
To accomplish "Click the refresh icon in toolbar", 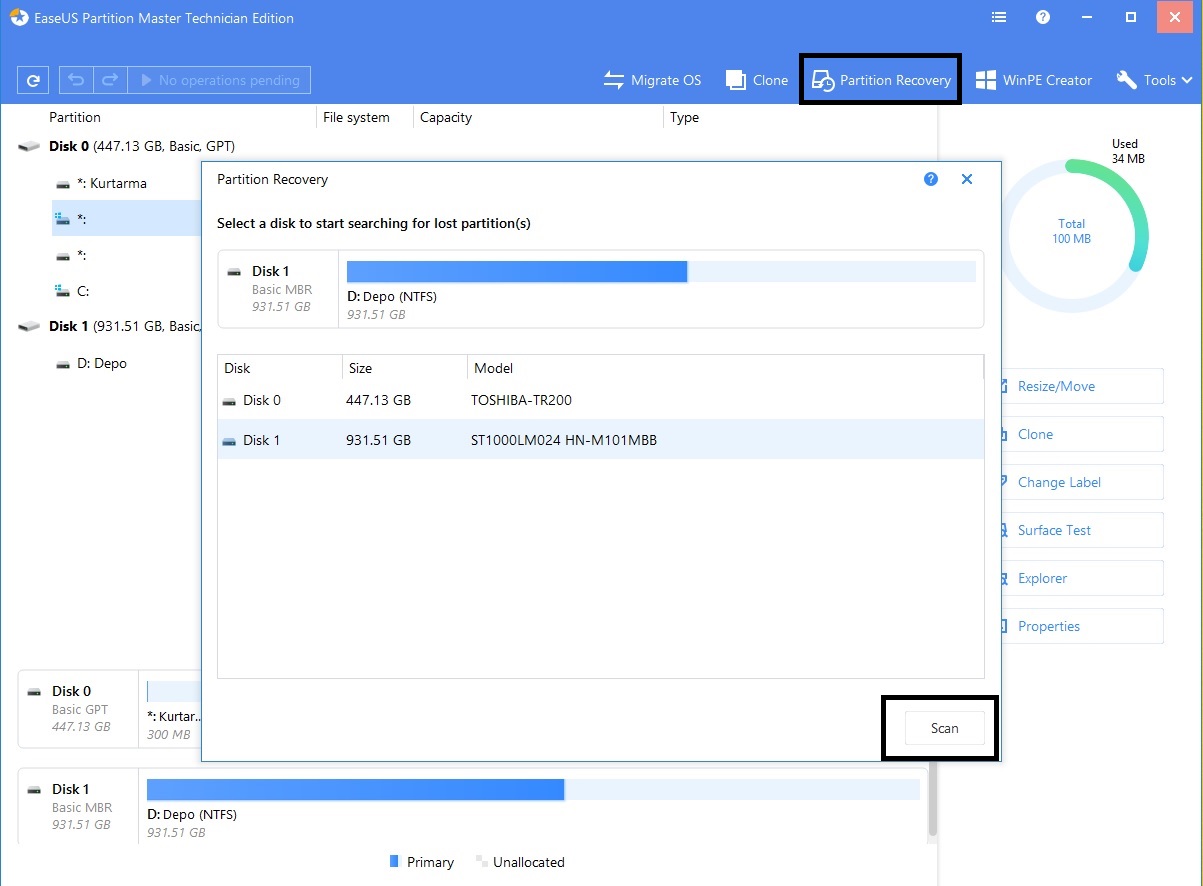I will [x=33, y=80].
